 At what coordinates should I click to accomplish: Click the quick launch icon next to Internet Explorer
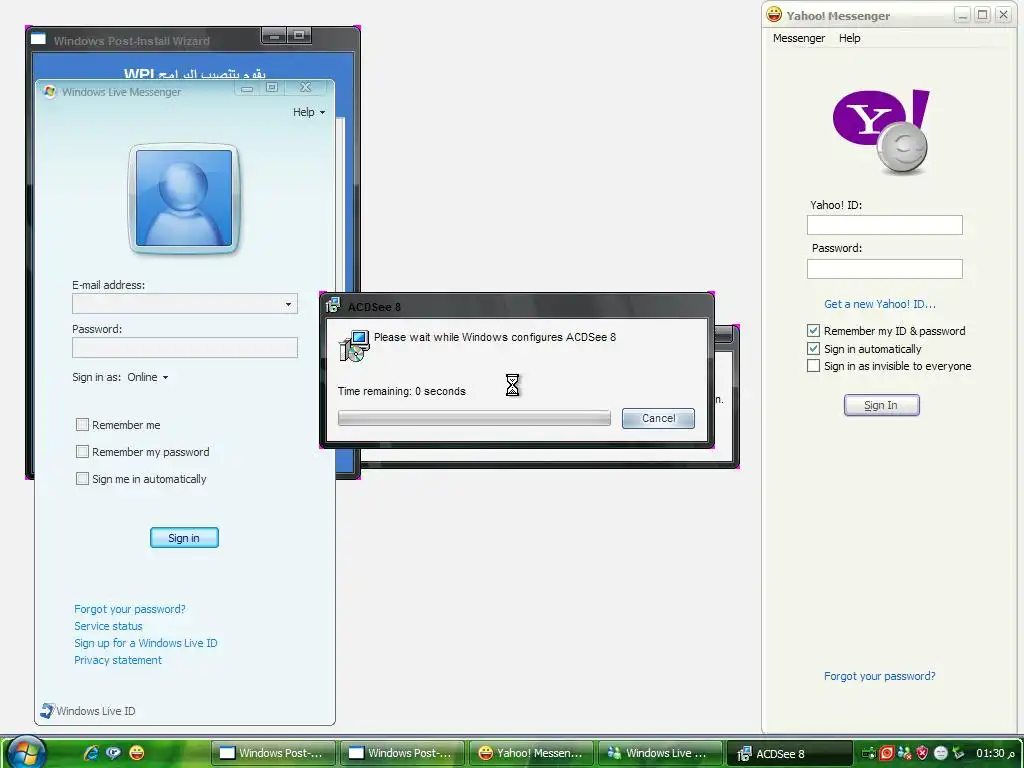[114, 752]
